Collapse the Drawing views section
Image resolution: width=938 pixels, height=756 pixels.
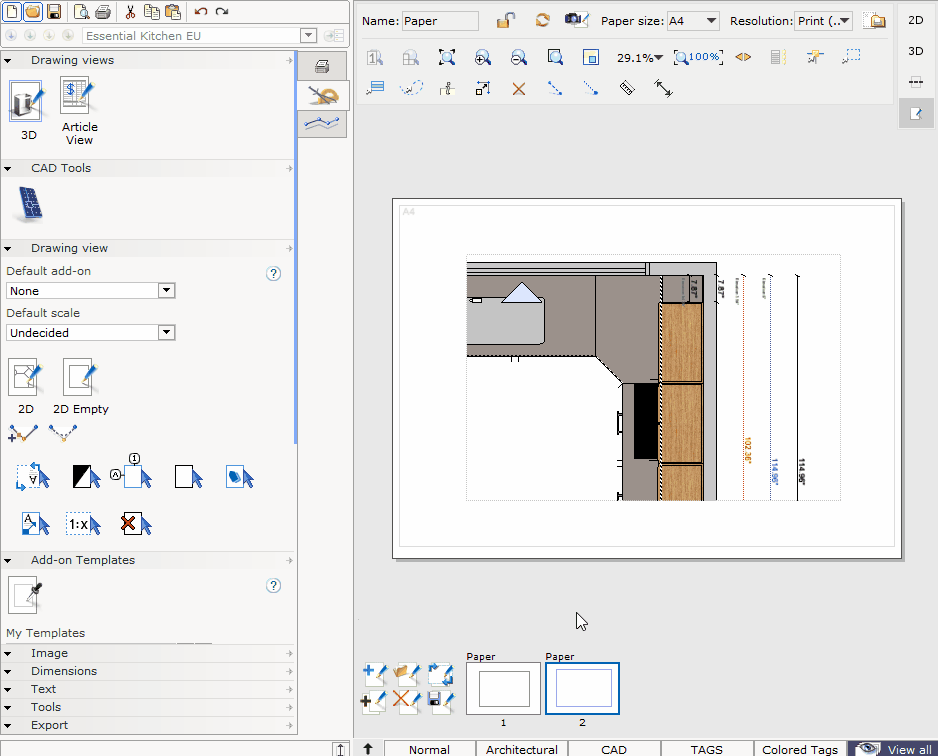click(8, 60)
